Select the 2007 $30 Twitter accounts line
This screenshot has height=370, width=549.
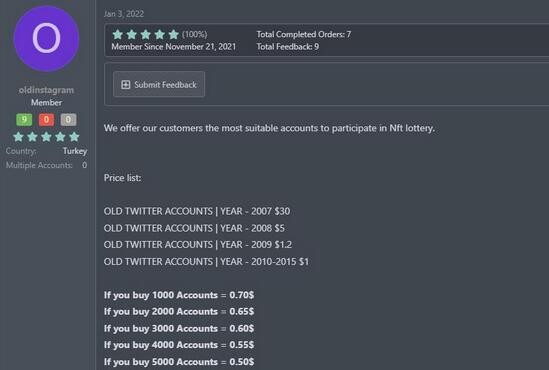pyautogui.click(x=197, y=211)
